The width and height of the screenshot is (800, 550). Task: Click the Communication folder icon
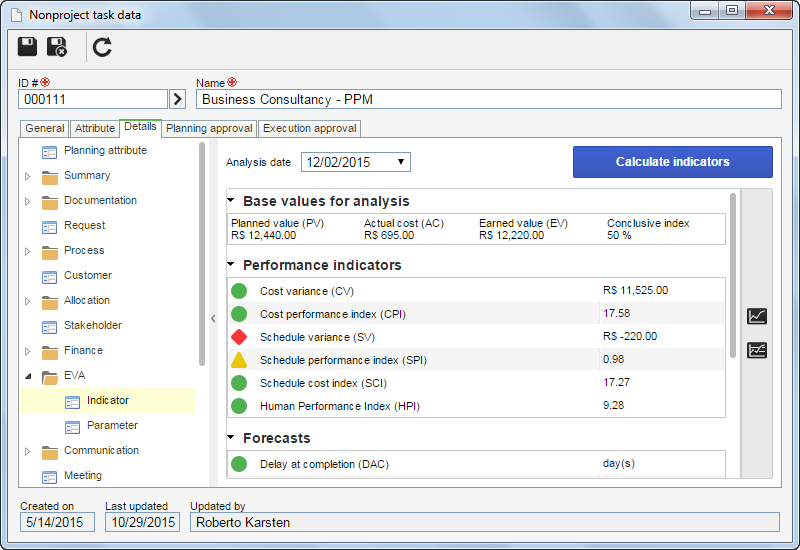pos(49,452)
